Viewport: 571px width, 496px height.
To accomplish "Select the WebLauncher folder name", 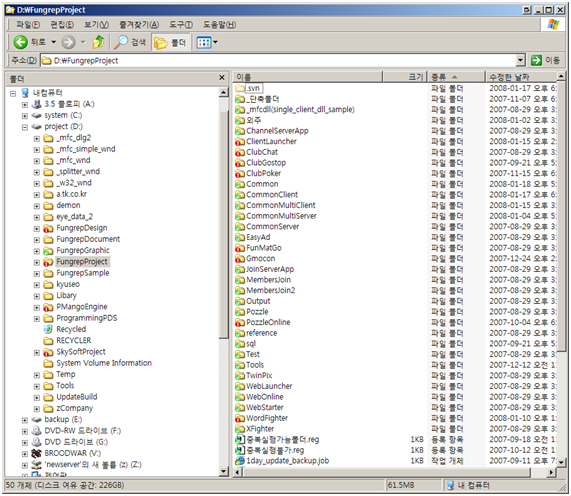I will (x=269, y=386).
